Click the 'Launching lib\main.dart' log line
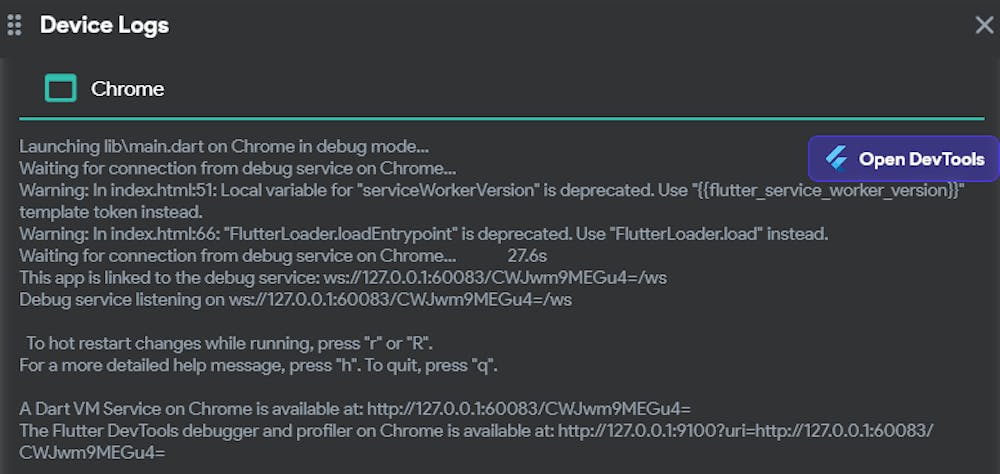 pos(224,147)
